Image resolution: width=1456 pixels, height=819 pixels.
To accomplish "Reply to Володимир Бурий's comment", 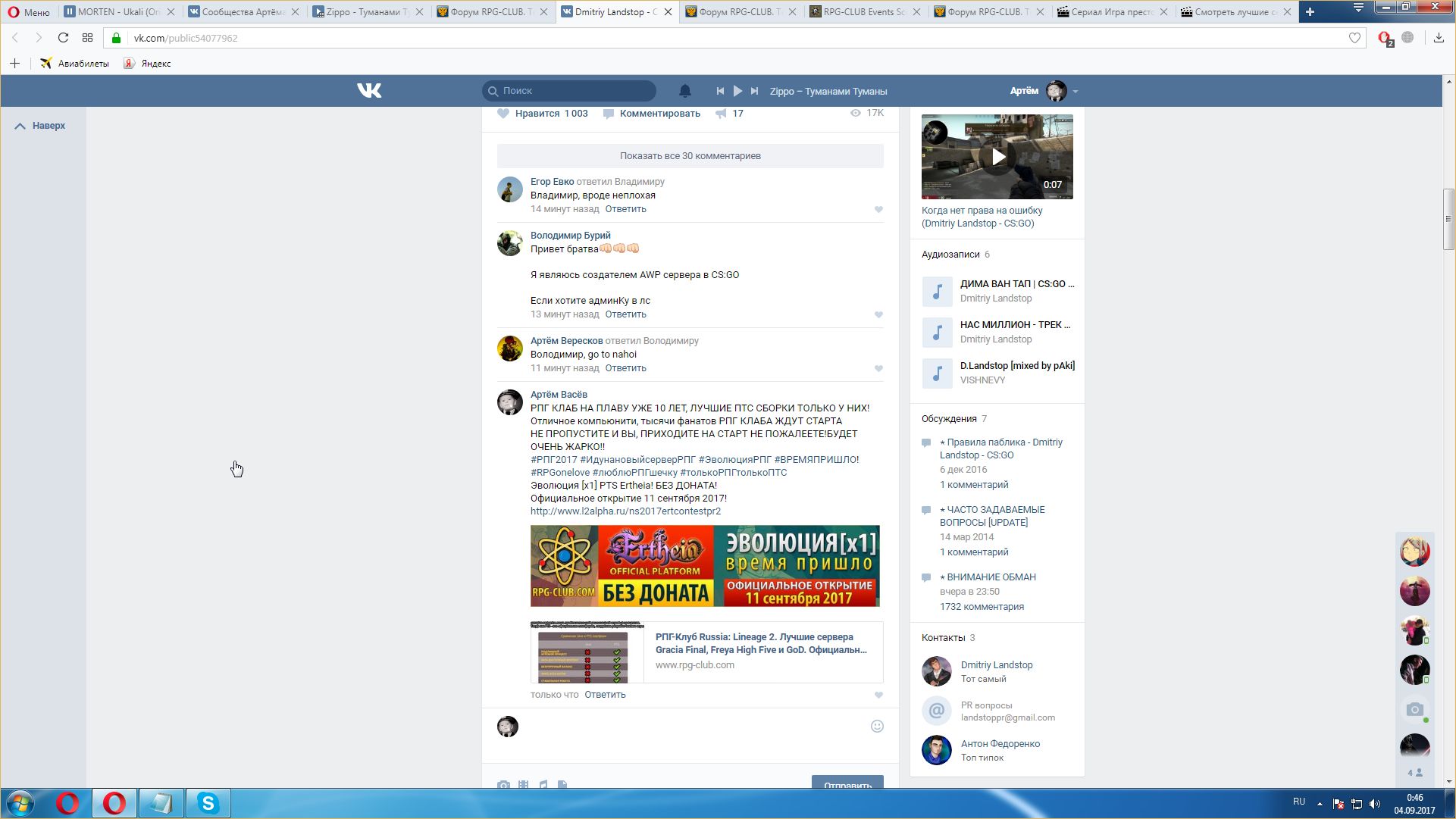I will [x=625, y=314].
